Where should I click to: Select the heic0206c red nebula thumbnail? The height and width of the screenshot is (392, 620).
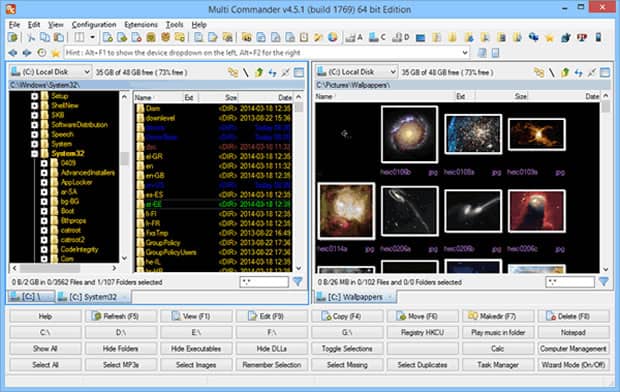point(537,211)
